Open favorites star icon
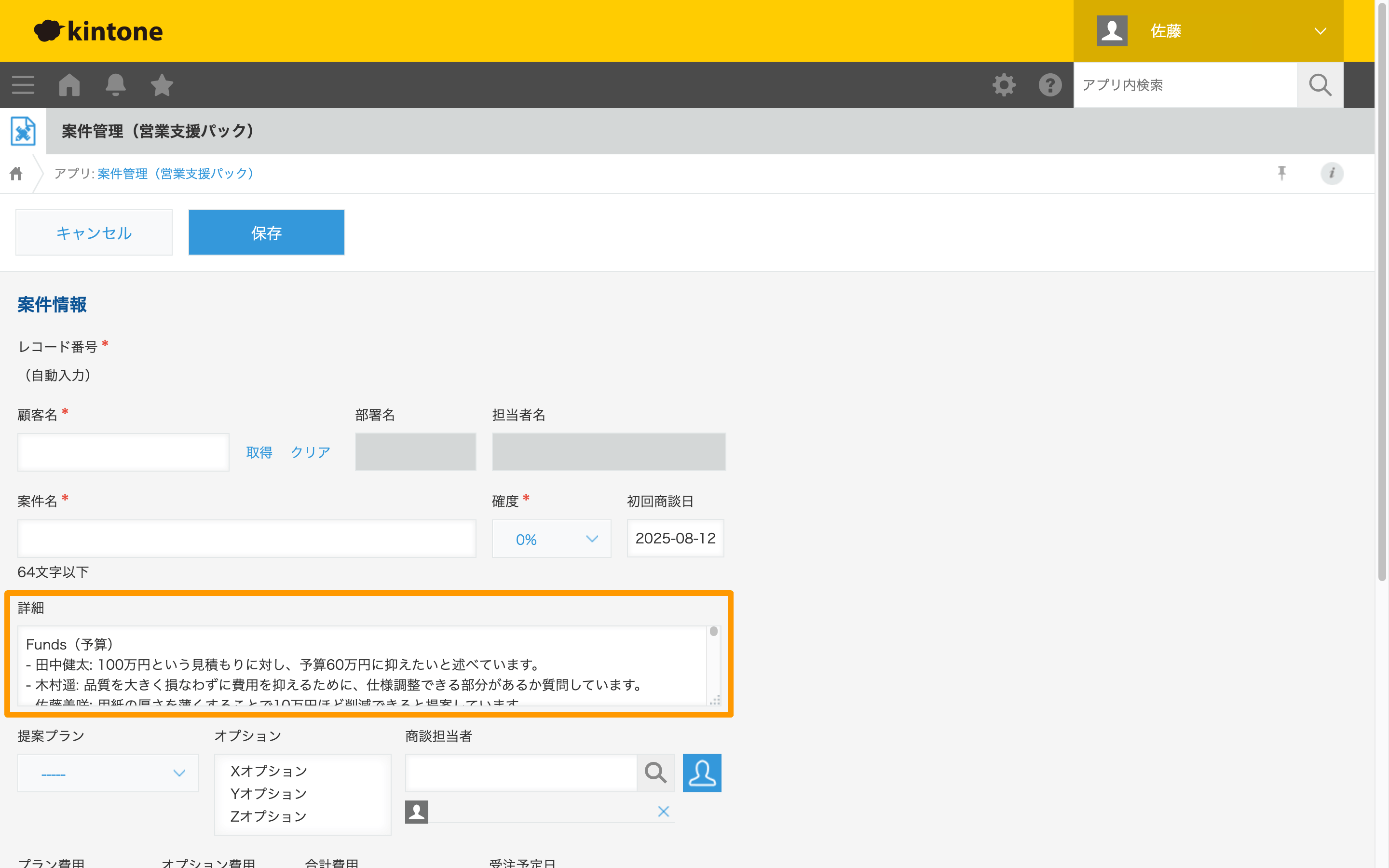 pyautogui.click(x=162, y=85)
